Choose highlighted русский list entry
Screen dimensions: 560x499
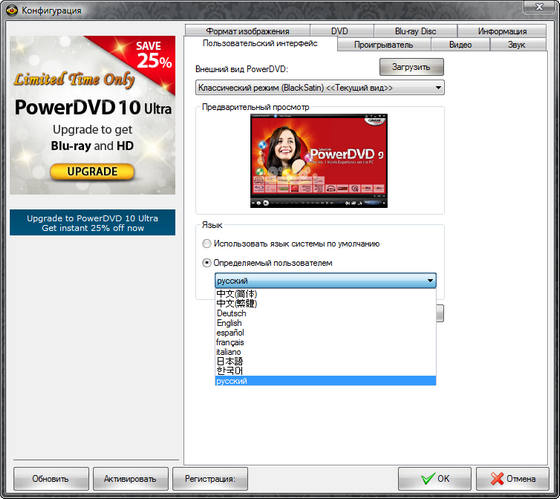point(325,381)
